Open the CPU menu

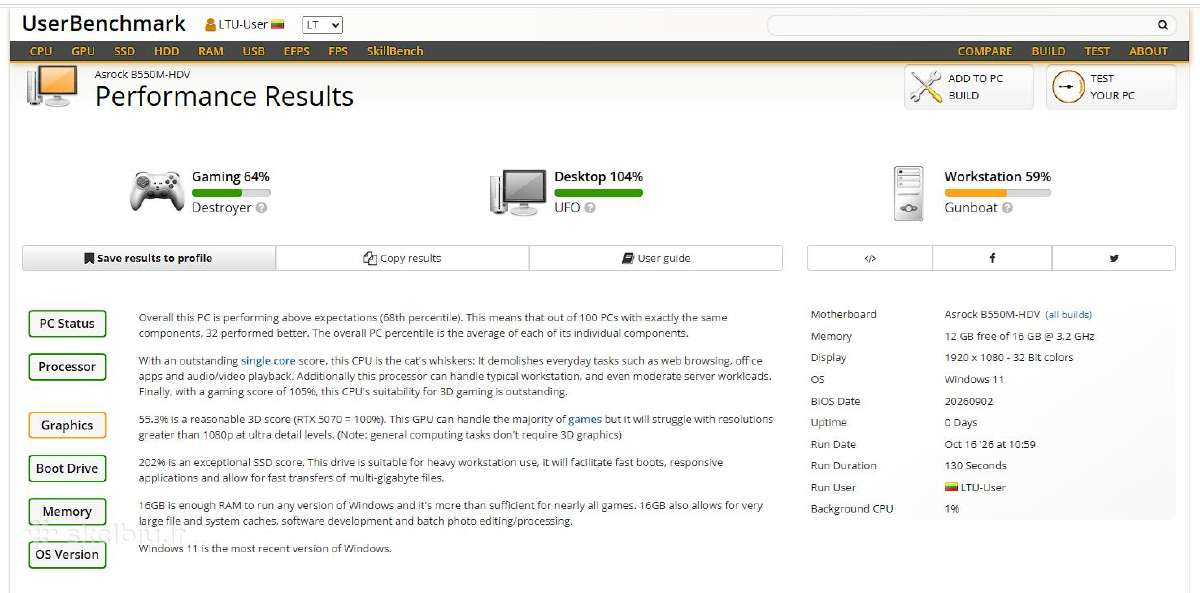point(41,51)
